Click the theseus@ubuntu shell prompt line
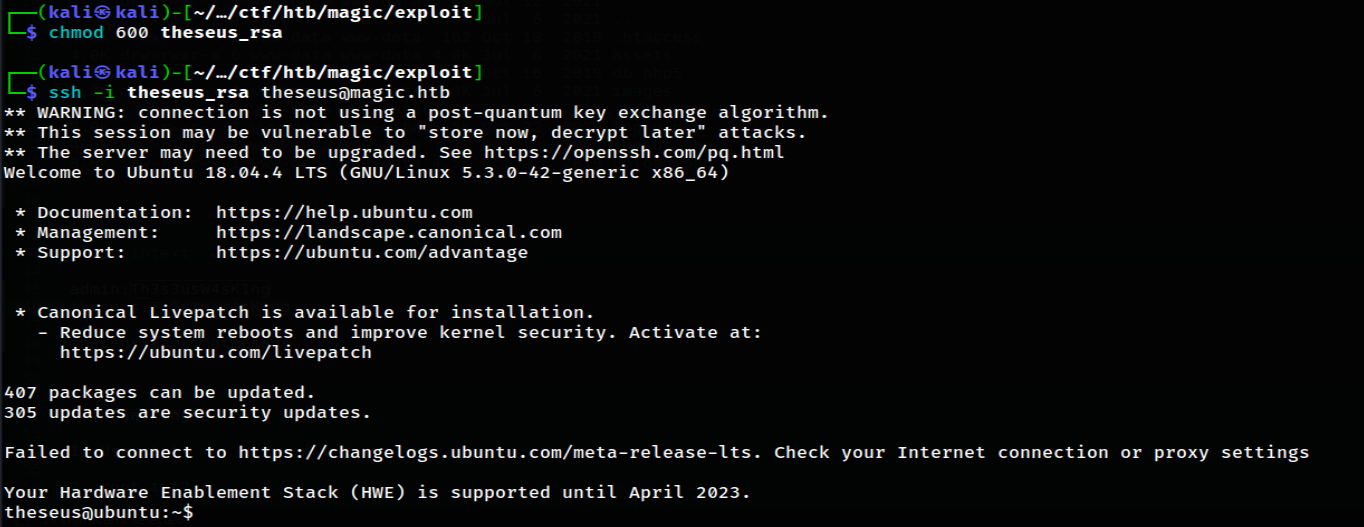The image size is (1364, 527). [x=99, y=513]
